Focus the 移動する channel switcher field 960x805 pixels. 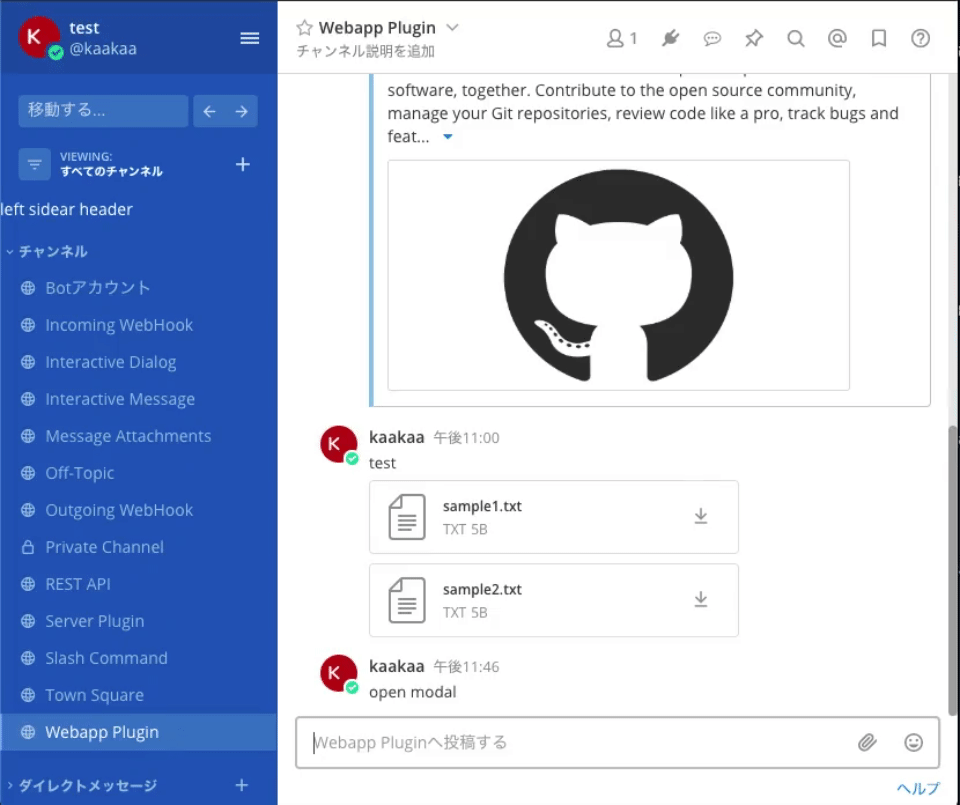[103, 111]
